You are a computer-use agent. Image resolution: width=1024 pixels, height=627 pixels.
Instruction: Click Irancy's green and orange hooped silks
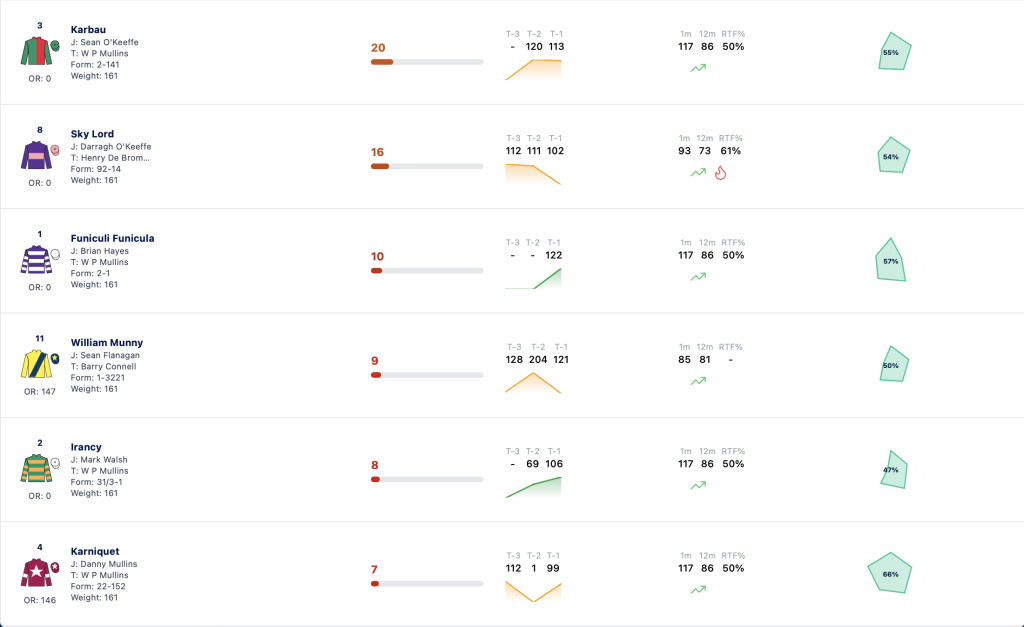[40, 469]
